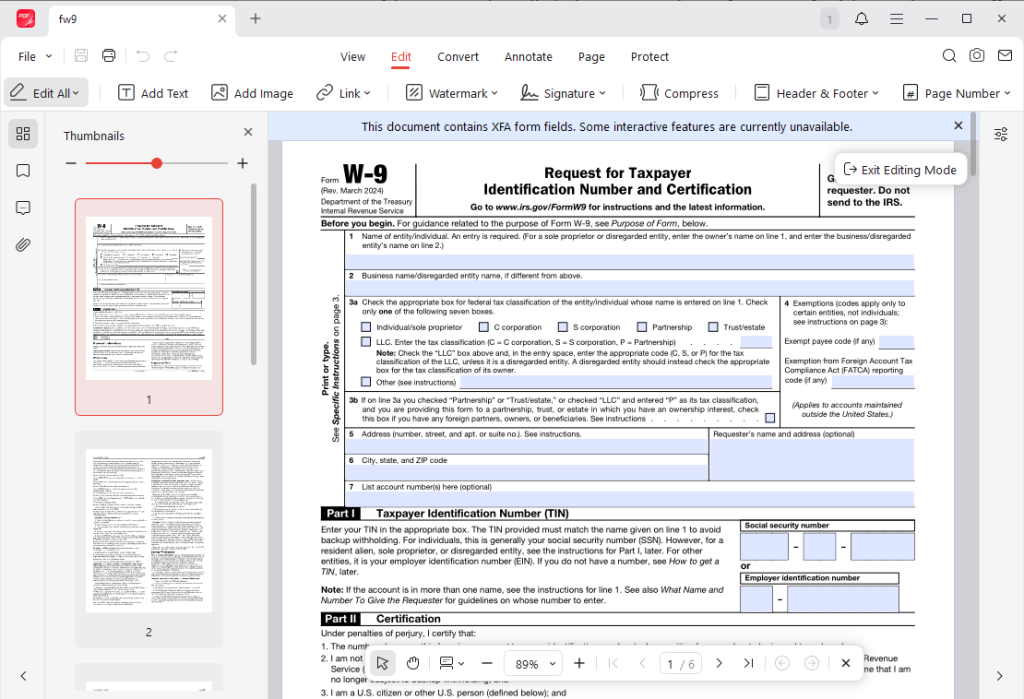
Task: Dismiss the XFA form fields notice
Action: pyautogui.click(x=958, y=125)
